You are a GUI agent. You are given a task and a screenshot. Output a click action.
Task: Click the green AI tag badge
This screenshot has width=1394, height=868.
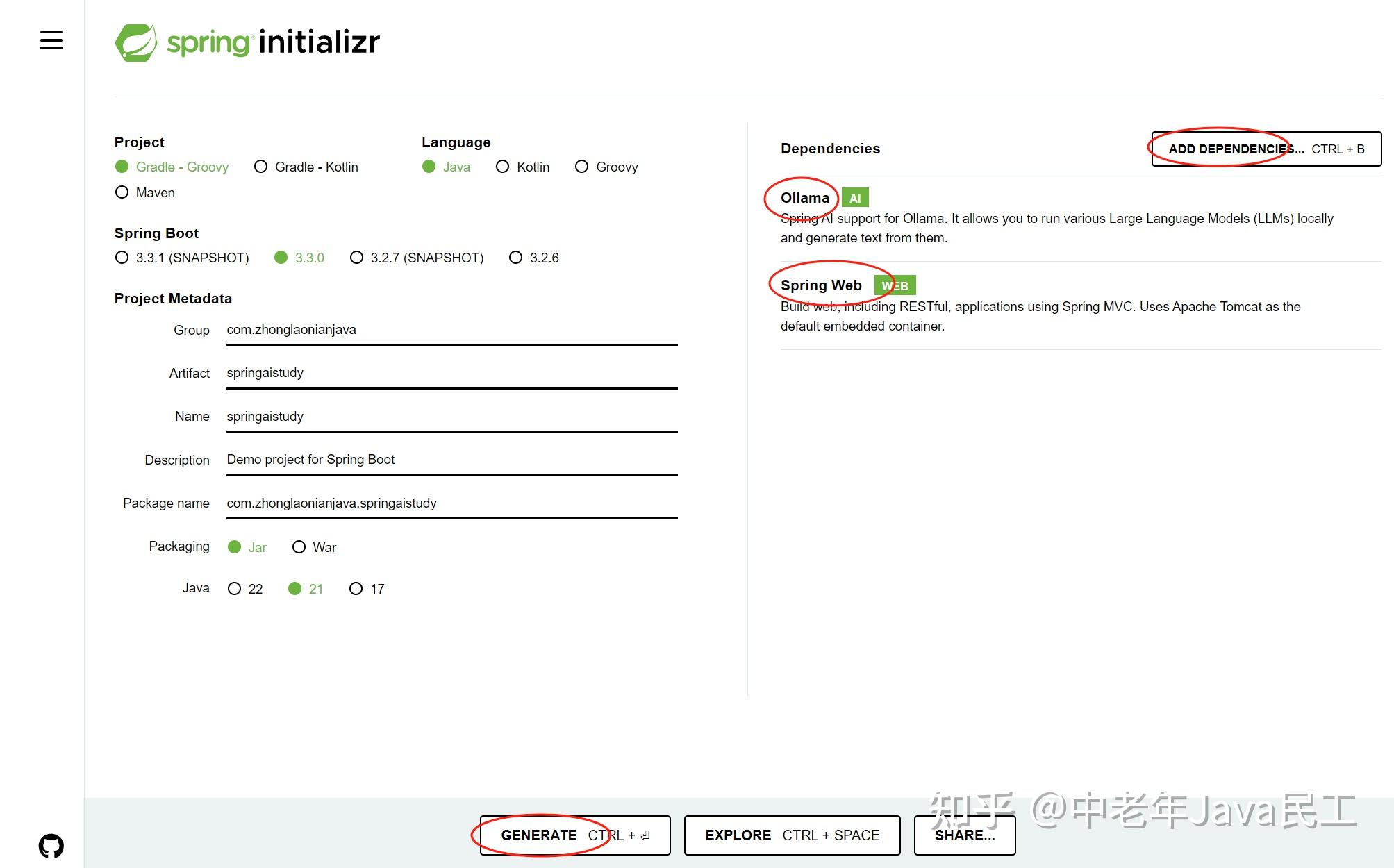point(855,199)
